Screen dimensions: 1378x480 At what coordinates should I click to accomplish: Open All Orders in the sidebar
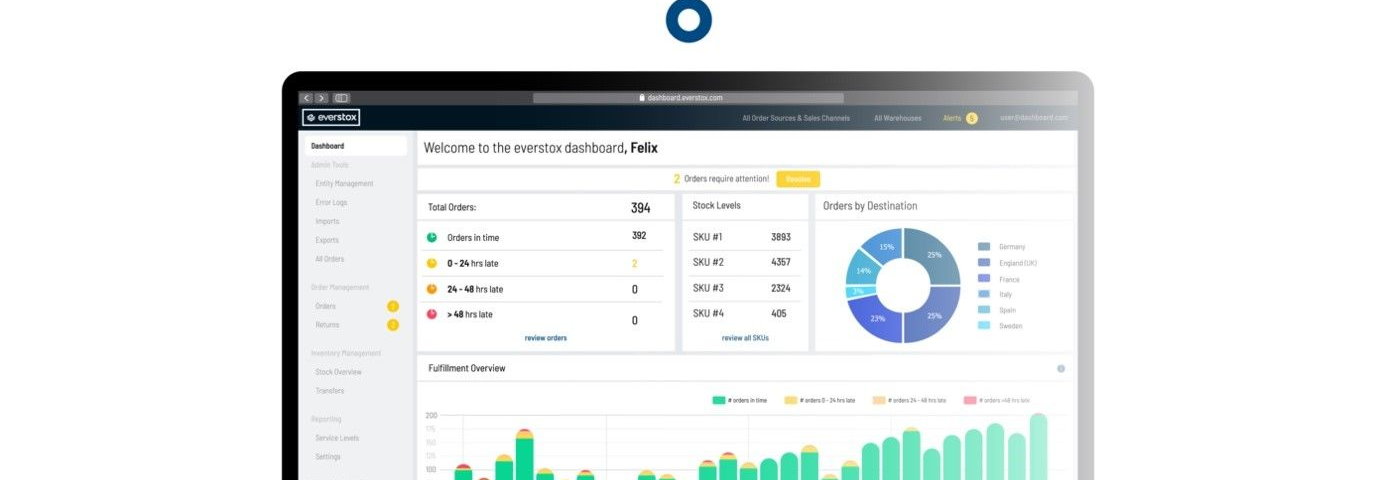click(330, 259)
